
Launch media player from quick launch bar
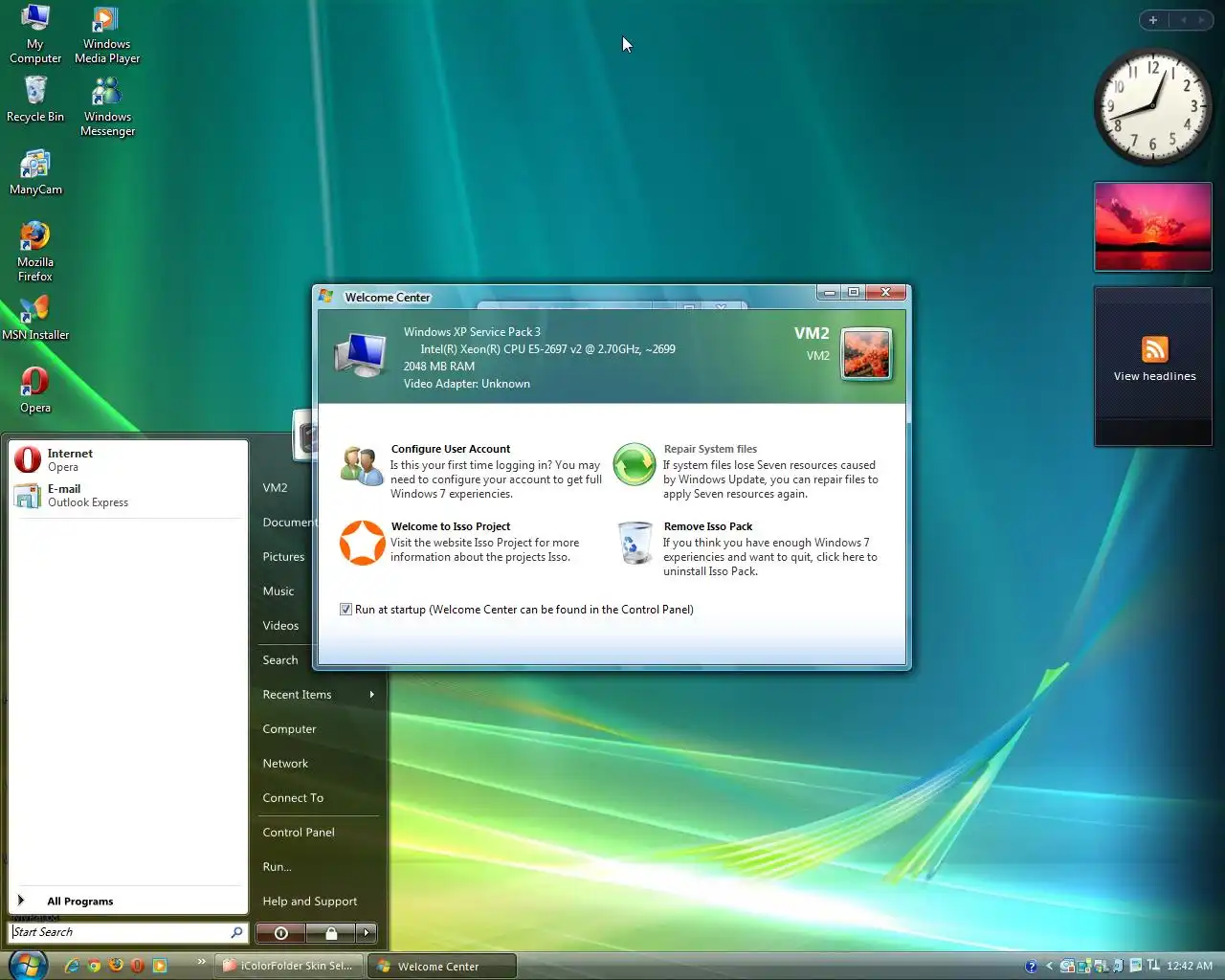click(160, 966)
